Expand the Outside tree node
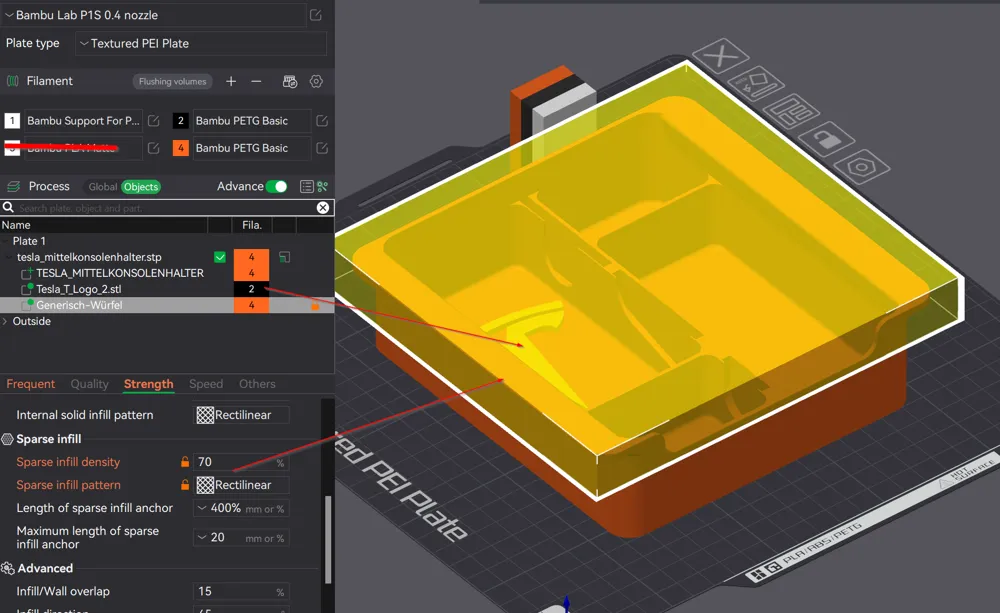The height and width of the screenshot is (613, 1000). pyautogui.click(x=5, y=321)
